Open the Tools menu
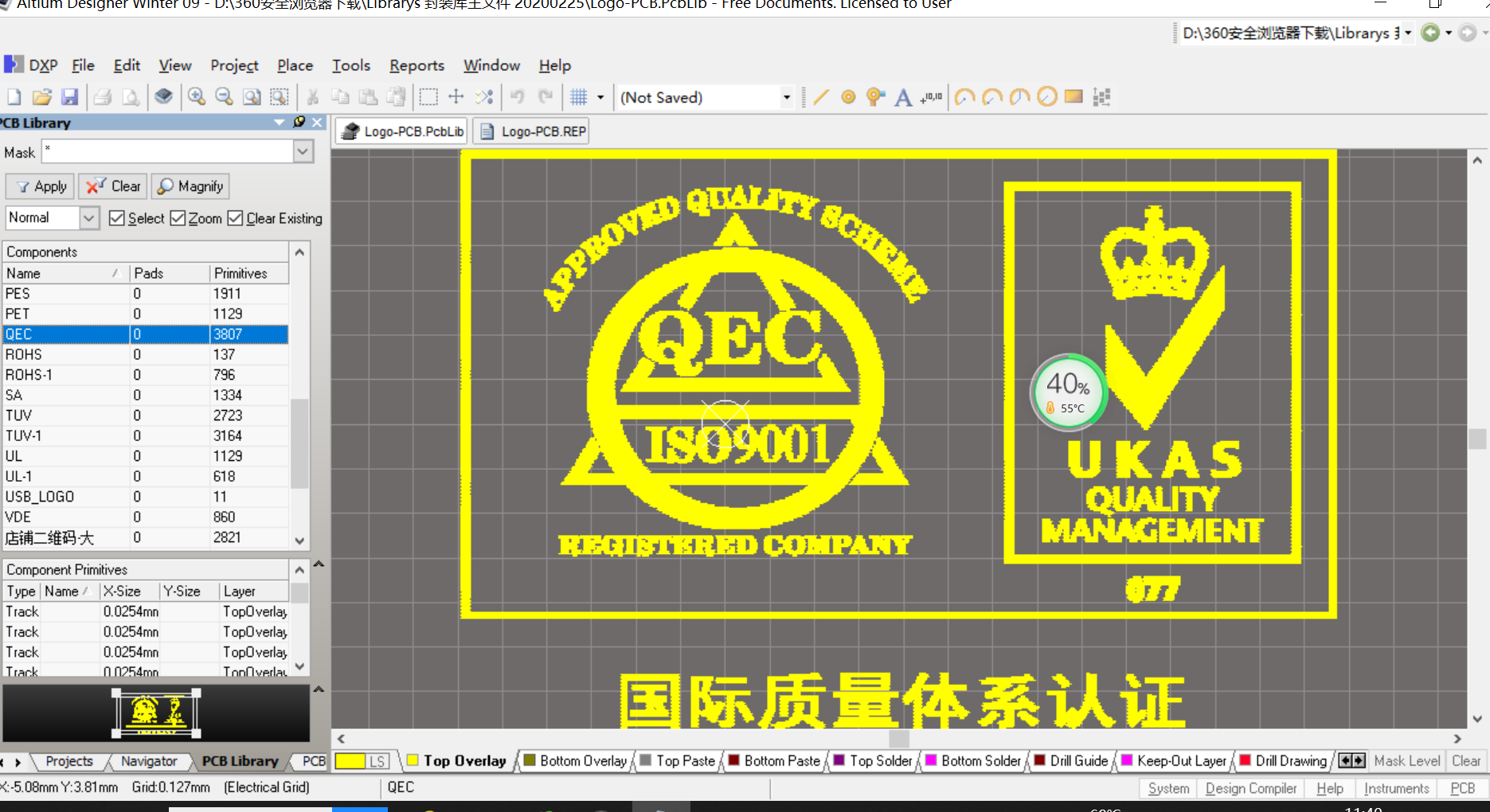The height and width of the screenshot is (812, 1490). pyautogui.click(x=351, y=65)
